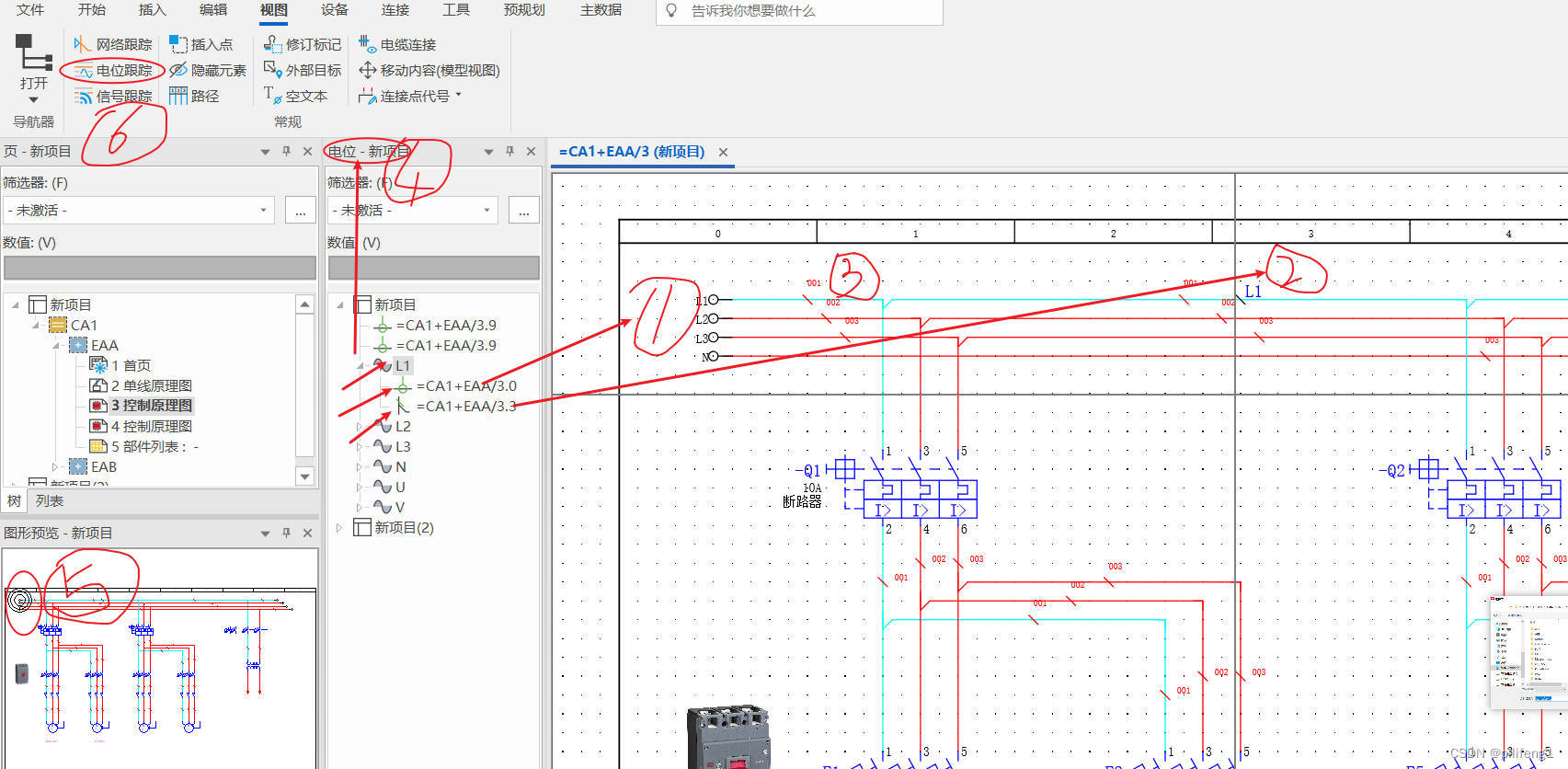Click the 插入点 insertion point icon
This screenshot has height=769, width=1568.
(178, 44)
